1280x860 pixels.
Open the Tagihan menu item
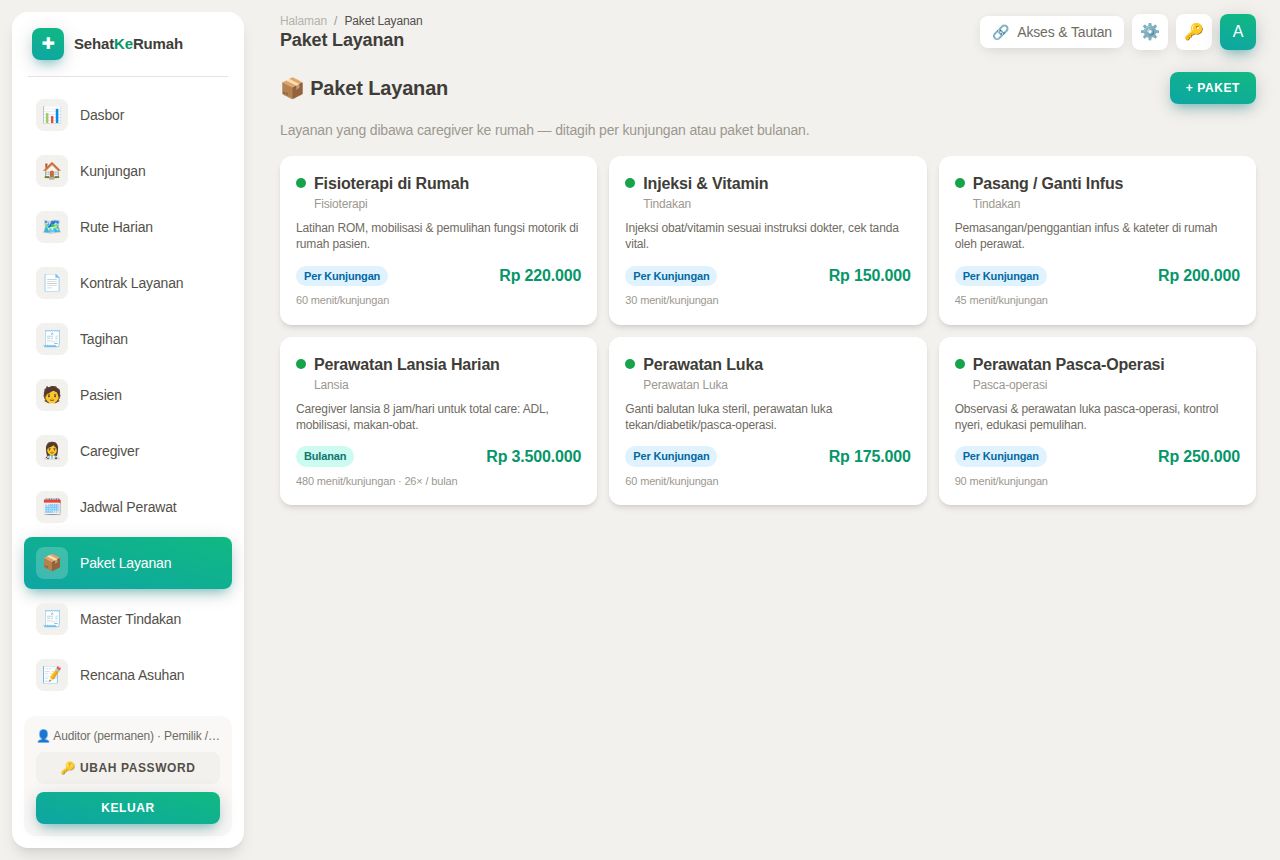click(128, 339)
